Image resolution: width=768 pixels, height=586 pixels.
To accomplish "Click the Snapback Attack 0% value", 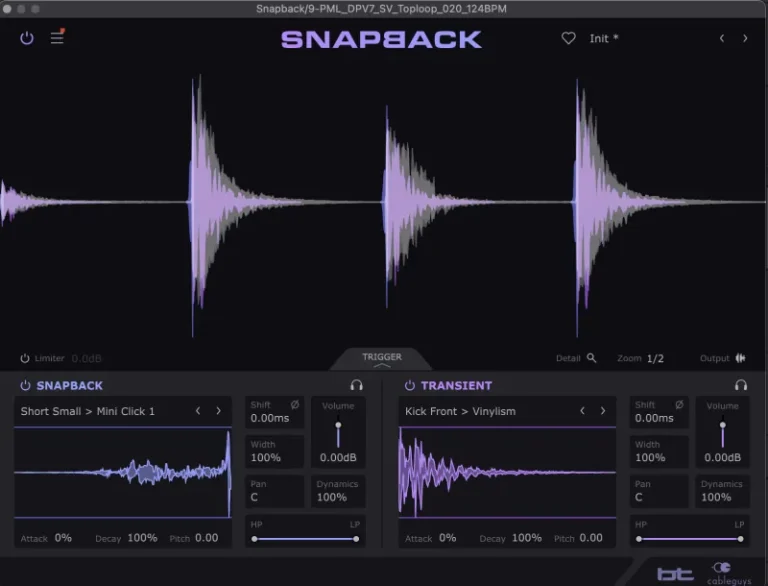I will coord(63,538).
